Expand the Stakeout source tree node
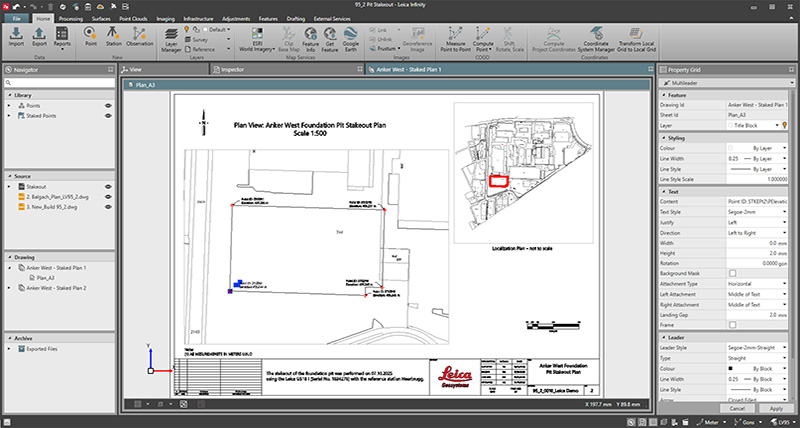 point(9,186)
